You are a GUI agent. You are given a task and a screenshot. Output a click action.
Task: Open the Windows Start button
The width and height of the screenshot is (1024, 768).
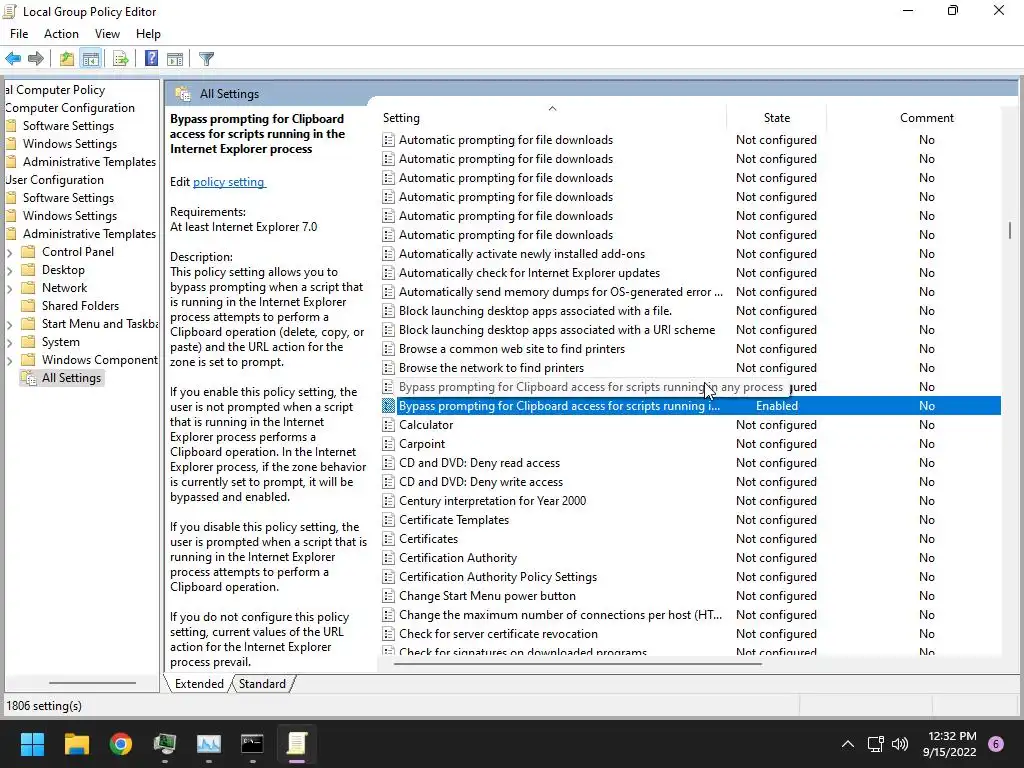point(32,744)
